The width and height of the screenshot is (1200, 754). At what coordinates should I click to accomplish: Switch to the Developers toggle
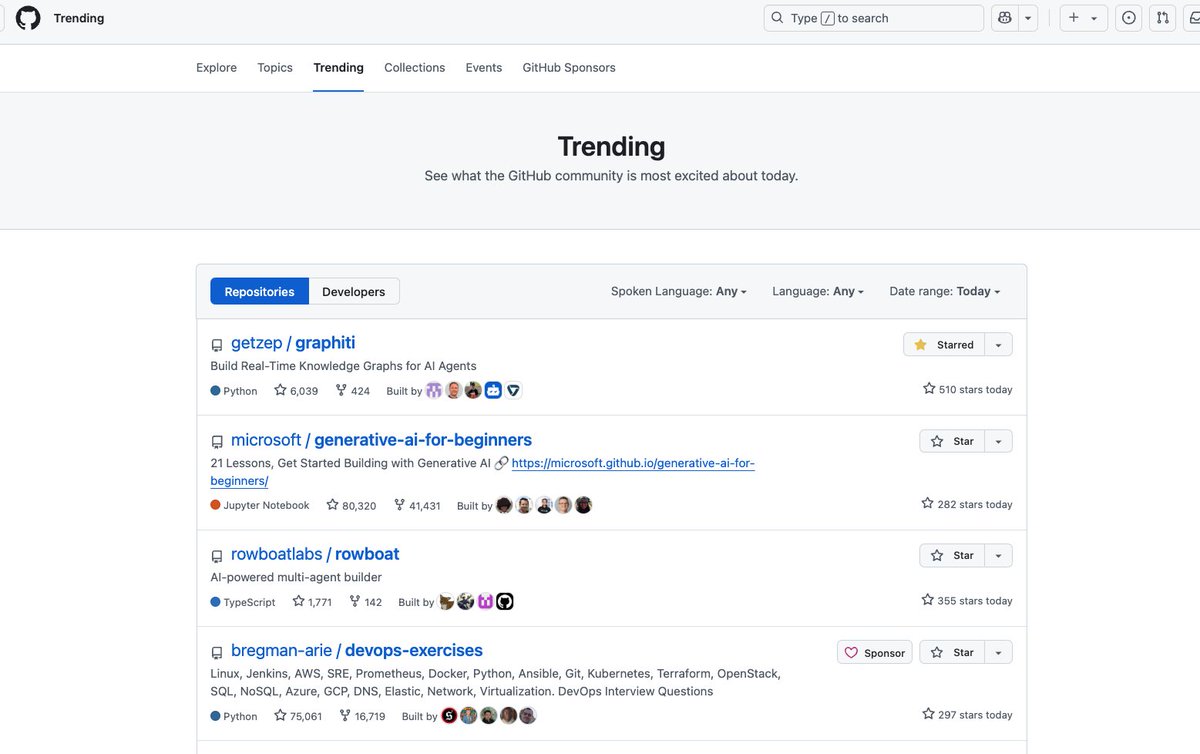[354, 292]
